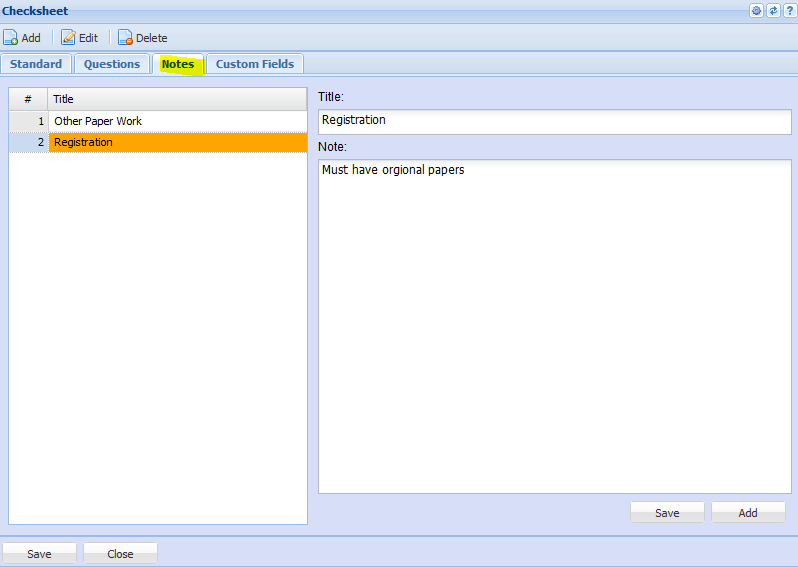
Task: Switch to the Standard tab
Action: click(36, 64)
